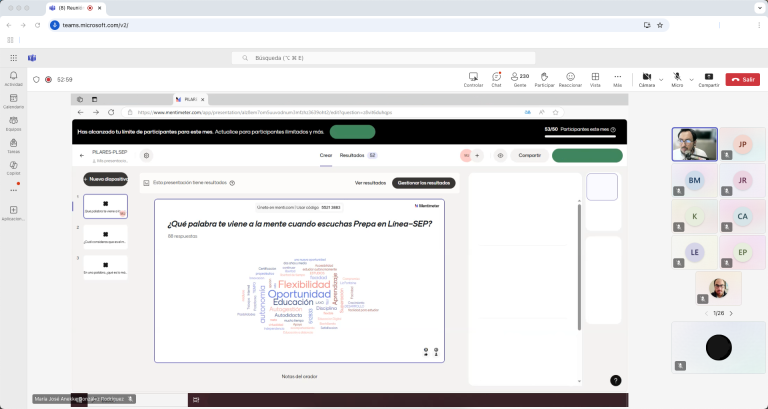Viewport: 768px width, 409px height.
Task: Show the Gente participants list
Action: [520, 78]
